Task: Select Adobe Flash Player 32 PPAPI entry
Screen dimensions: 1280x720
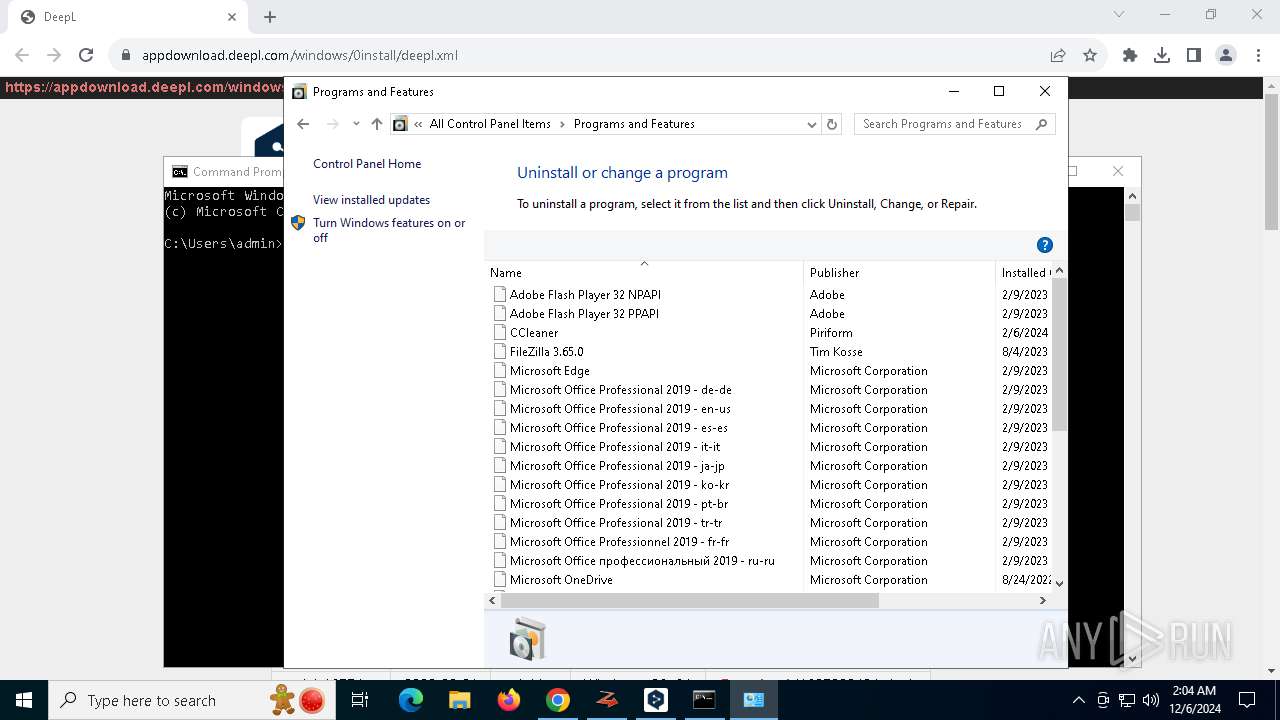Action: [584, 314]
